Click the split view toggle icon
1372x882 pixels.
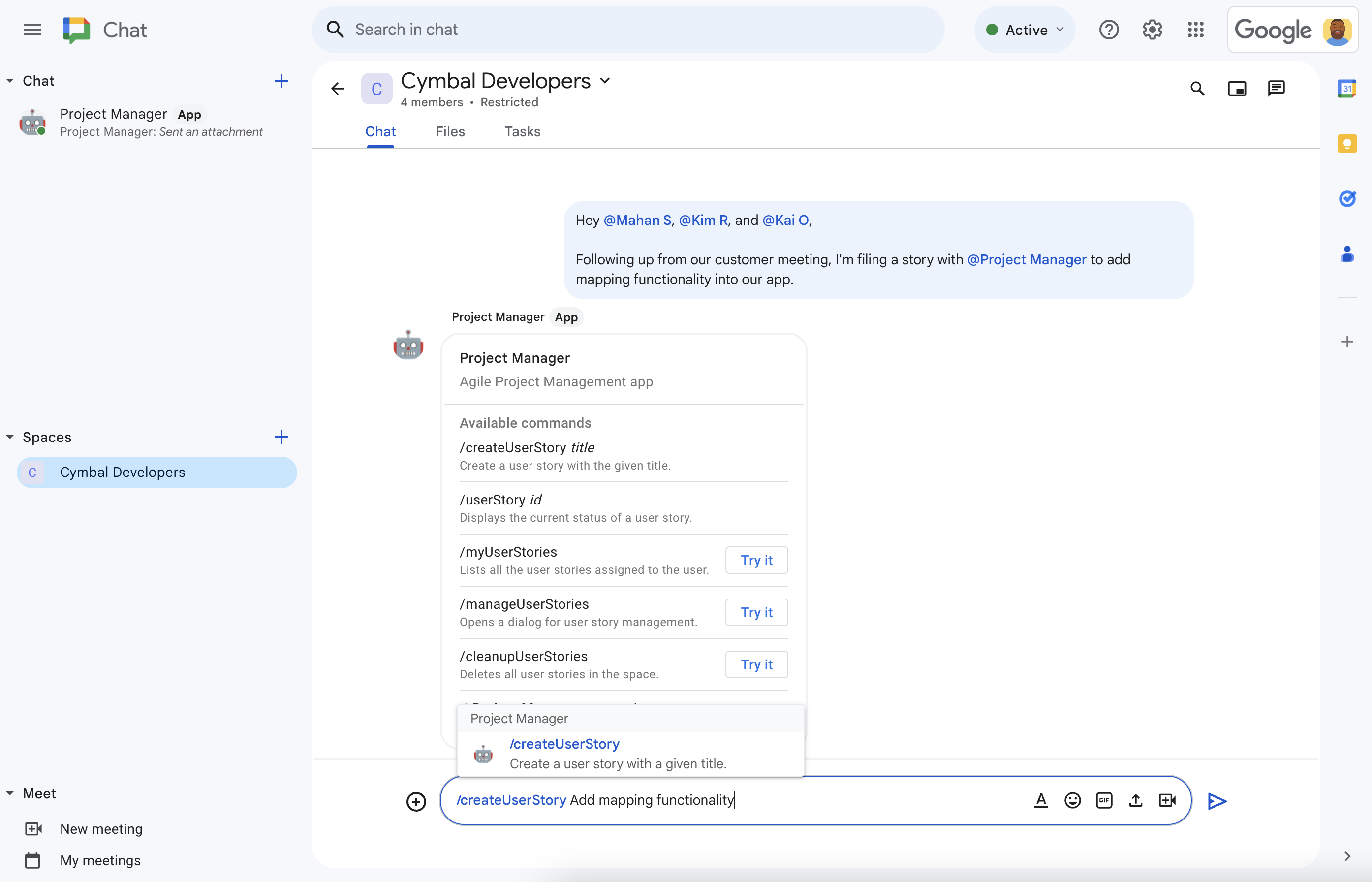pos(1237,88)
